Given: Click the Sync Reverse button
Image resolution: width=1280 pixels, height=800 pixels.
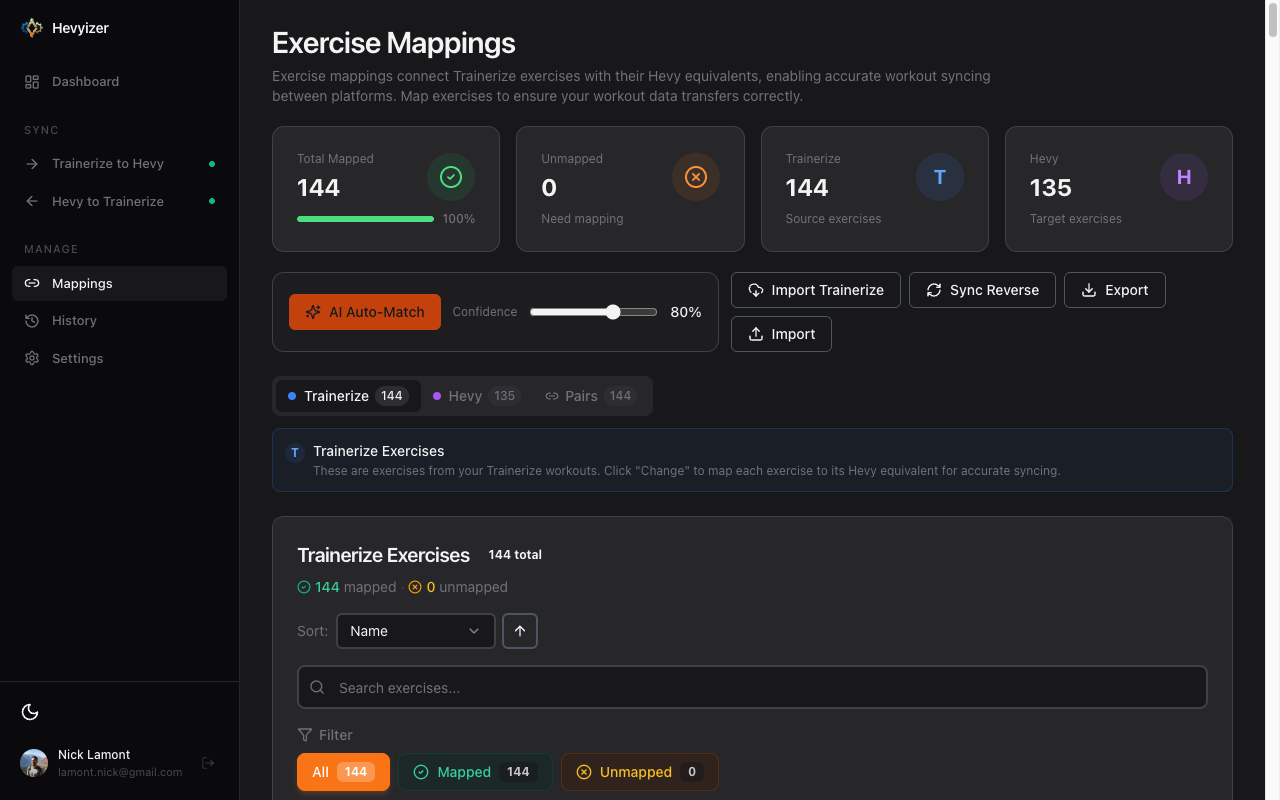Looking at the screenshot, I should pyautogui.click(x=982, y=290).
